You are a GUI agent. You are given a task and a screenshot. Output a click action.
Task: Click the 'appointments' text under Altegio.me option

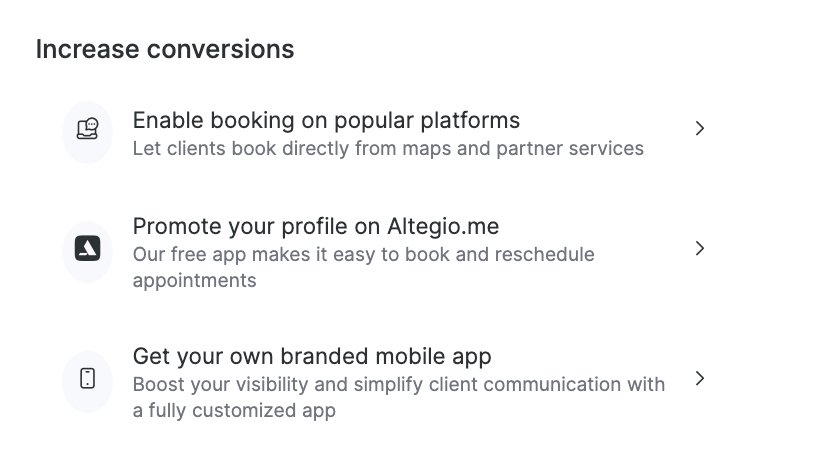point(194,281)
